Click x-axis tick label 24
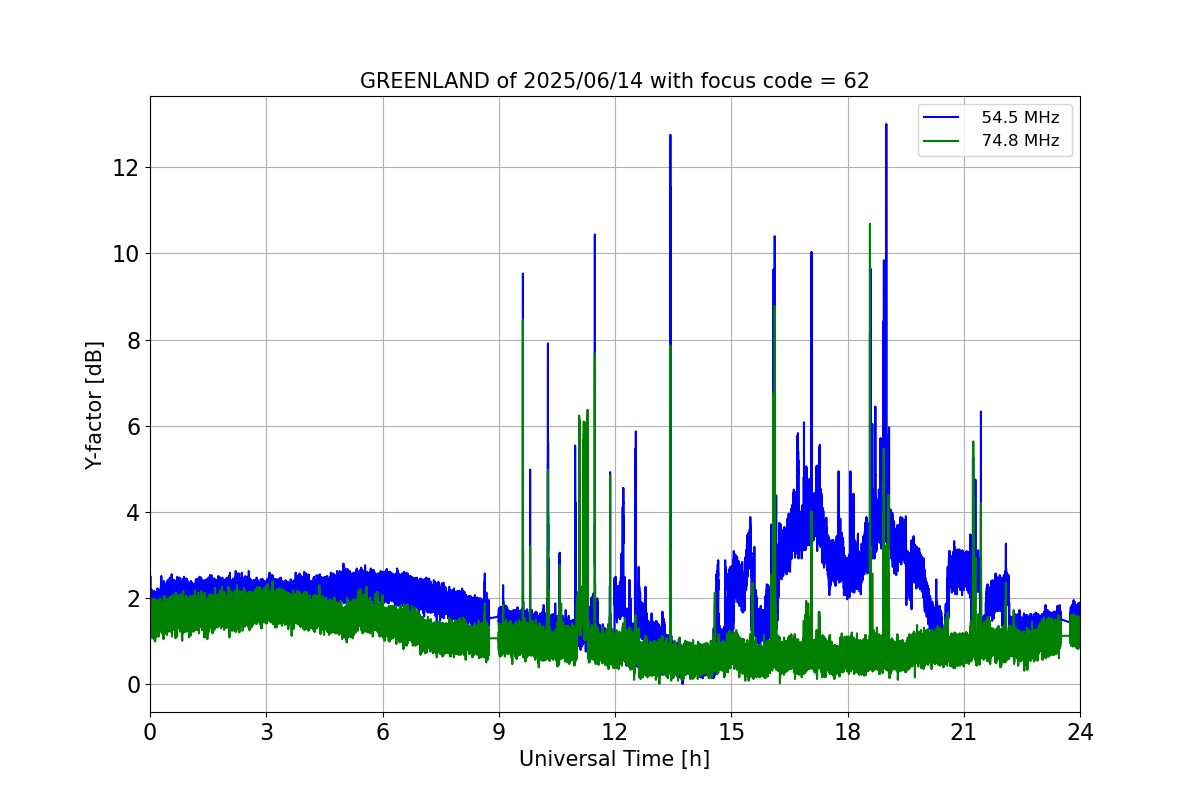The image size is (1200, 800). (x=1080, y=732)
